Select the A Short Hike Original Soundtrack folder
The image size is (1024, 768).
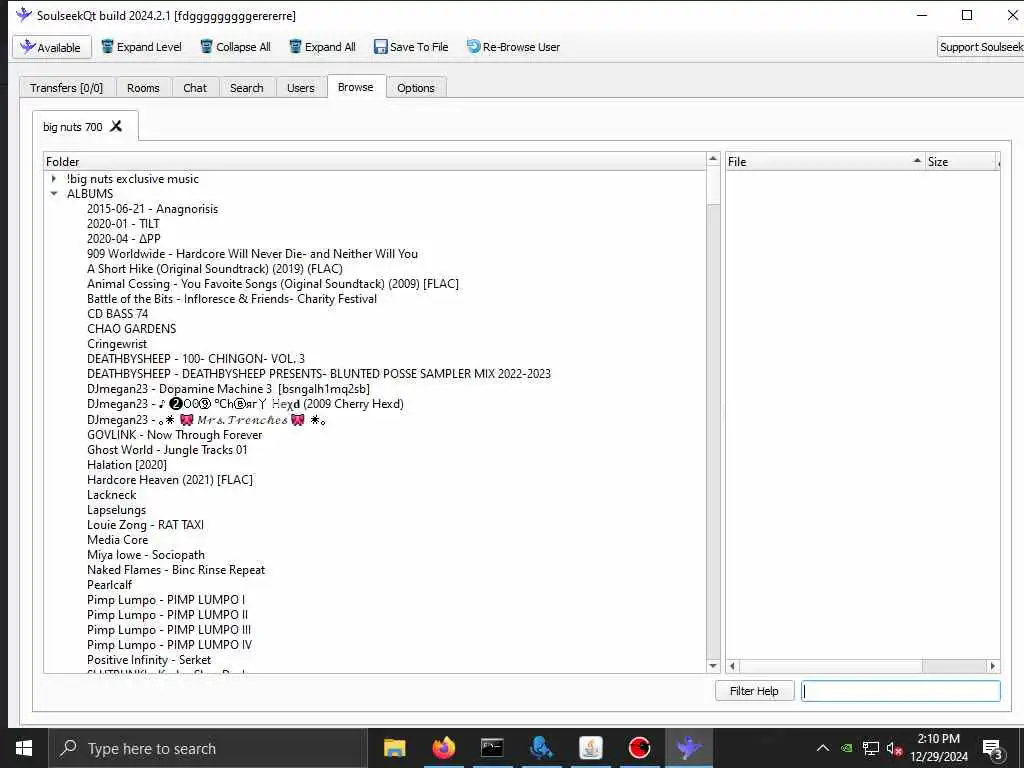tap(215, 269)
